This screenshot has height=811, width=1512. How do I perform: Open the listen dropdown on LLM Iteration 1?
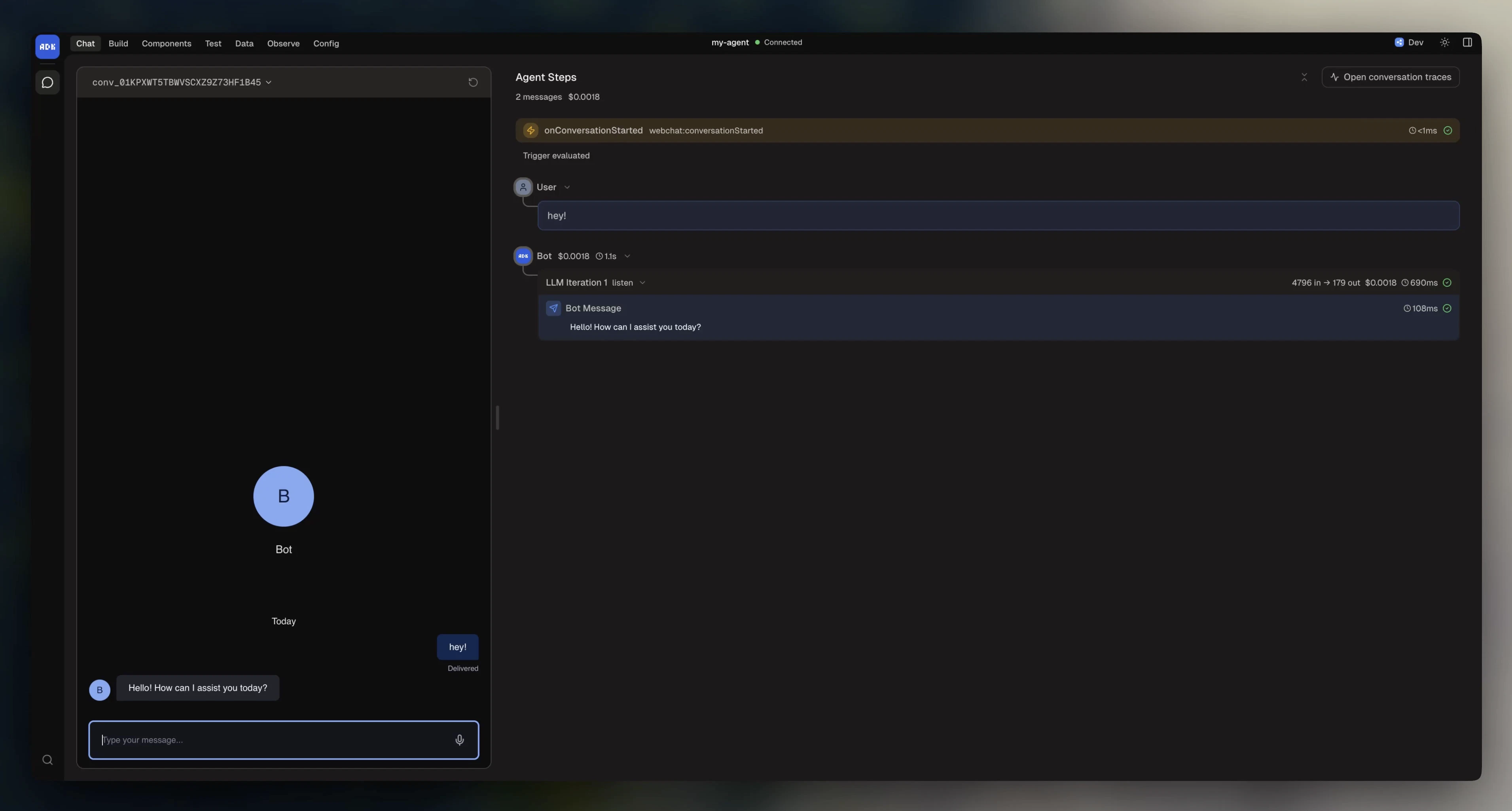pos(643,282)
